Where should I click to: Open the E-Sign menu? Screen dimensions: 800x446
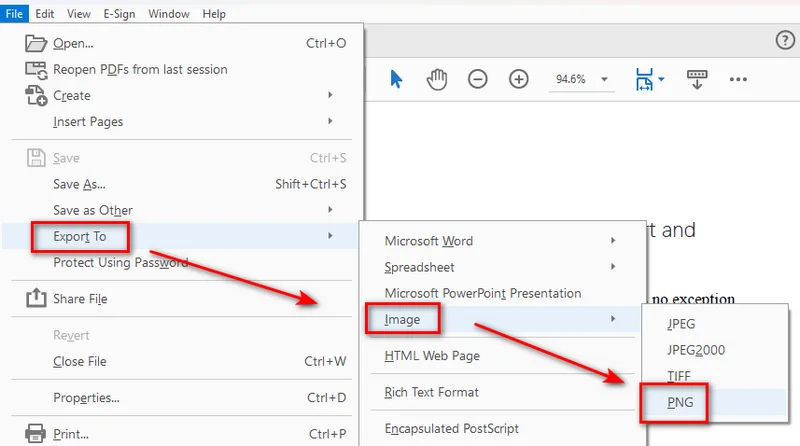[x=119, y=14]
